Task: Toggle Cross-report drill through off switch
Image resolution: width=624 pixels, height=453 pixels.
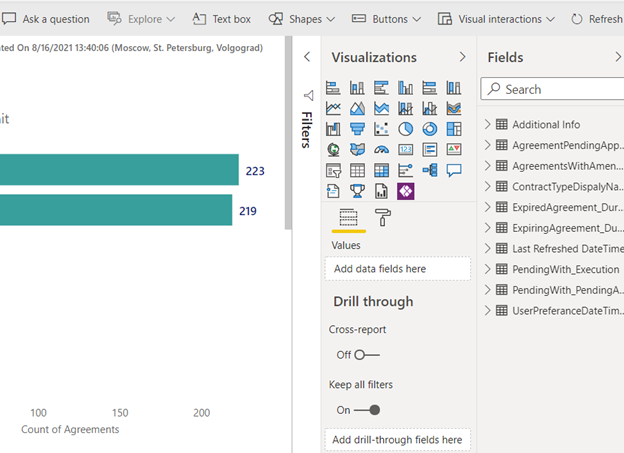Action: 366,354
